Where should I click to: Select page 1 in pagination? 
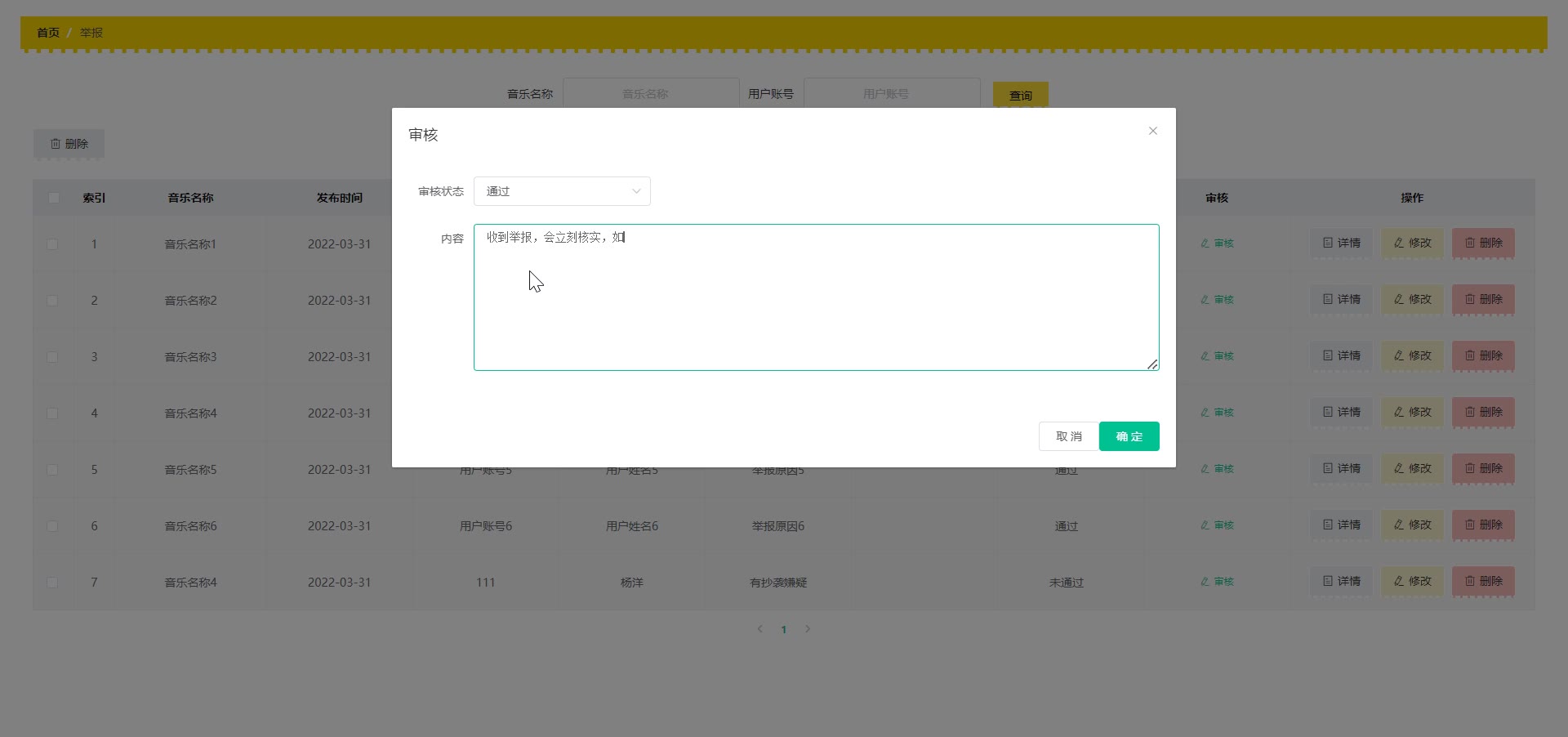click(784, 629)
